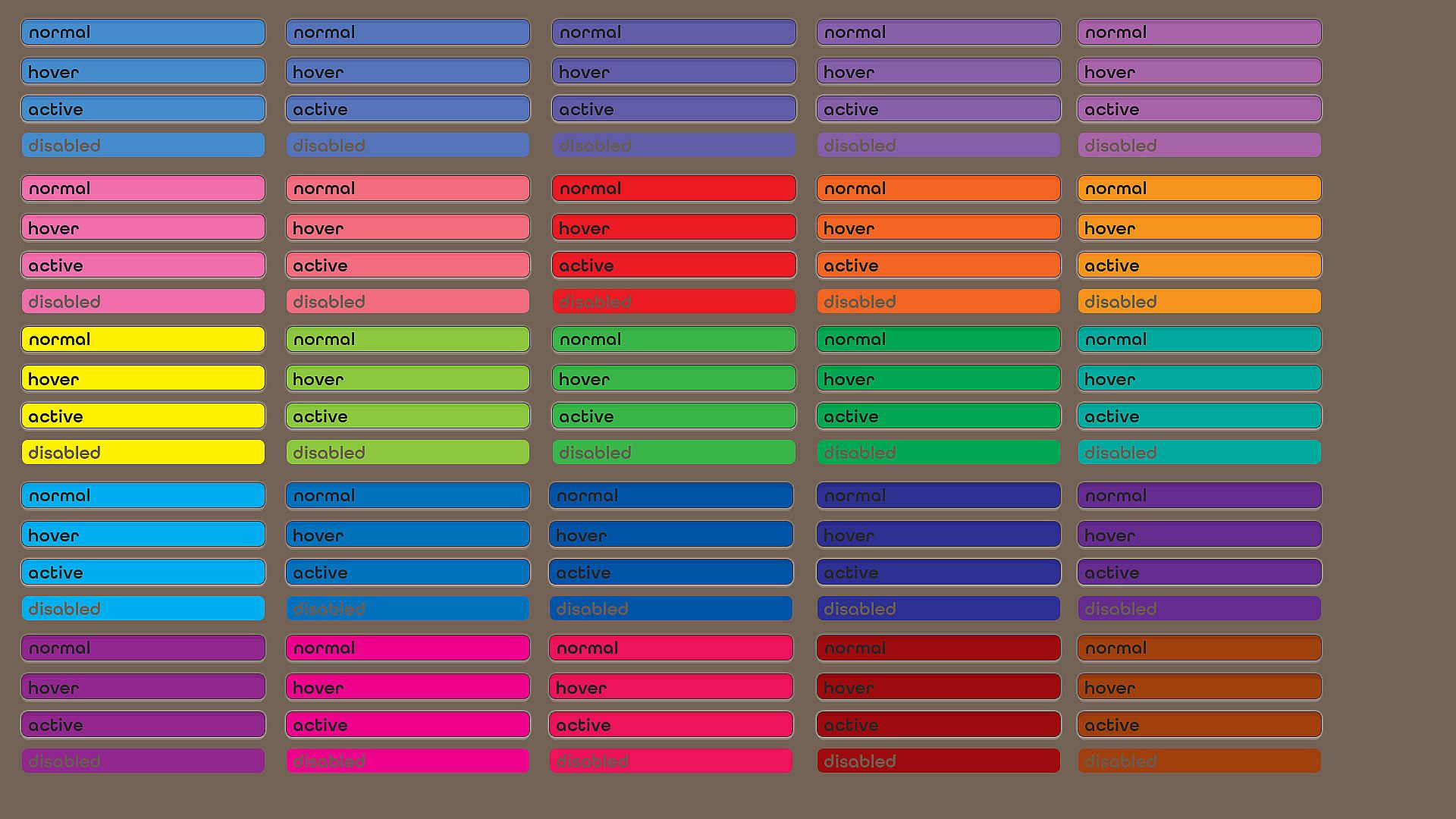Click the lime green 'active' button

point(408,416)
